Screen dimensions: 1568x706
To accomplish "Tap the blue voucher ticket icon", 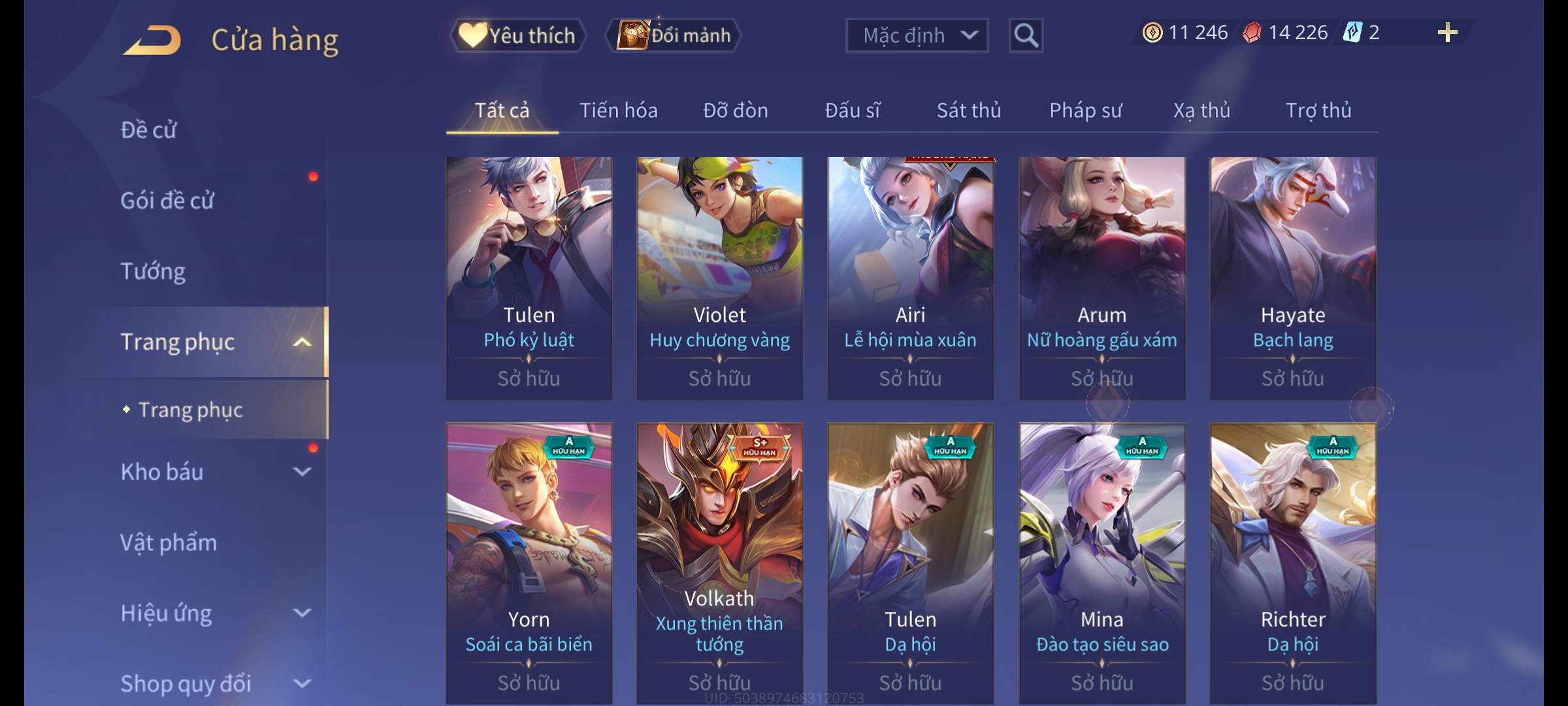I will click(x=1352, y=32).
